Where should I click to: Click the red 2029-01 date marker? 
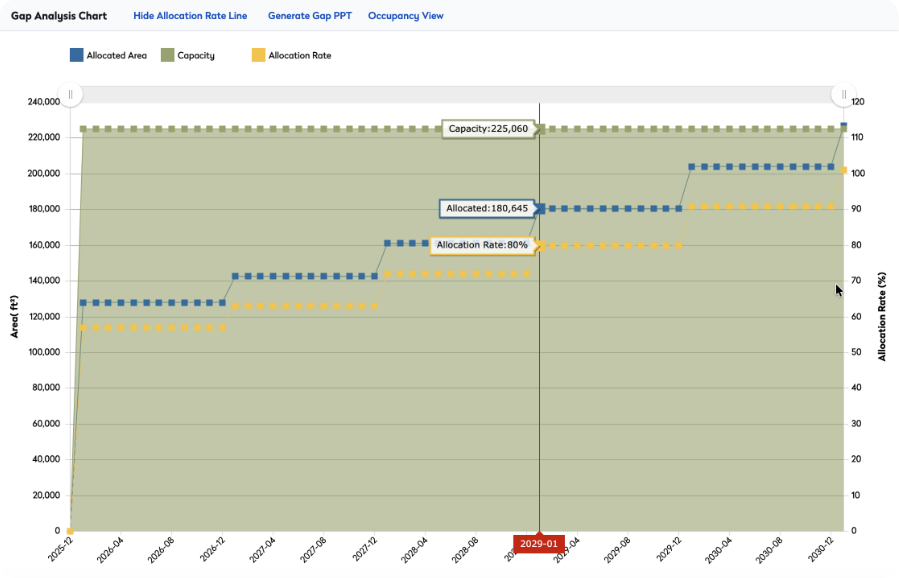pos(539,544)
